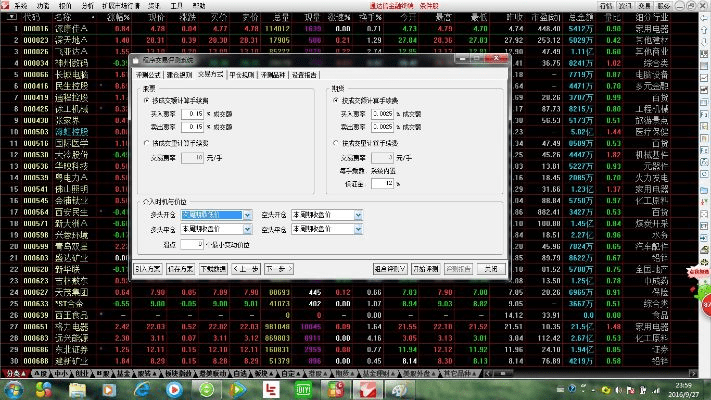This screenshot has width=711, height=400.
Task: Launch the file explorer folder from taskbar
Action: click(x=77, y=390)
